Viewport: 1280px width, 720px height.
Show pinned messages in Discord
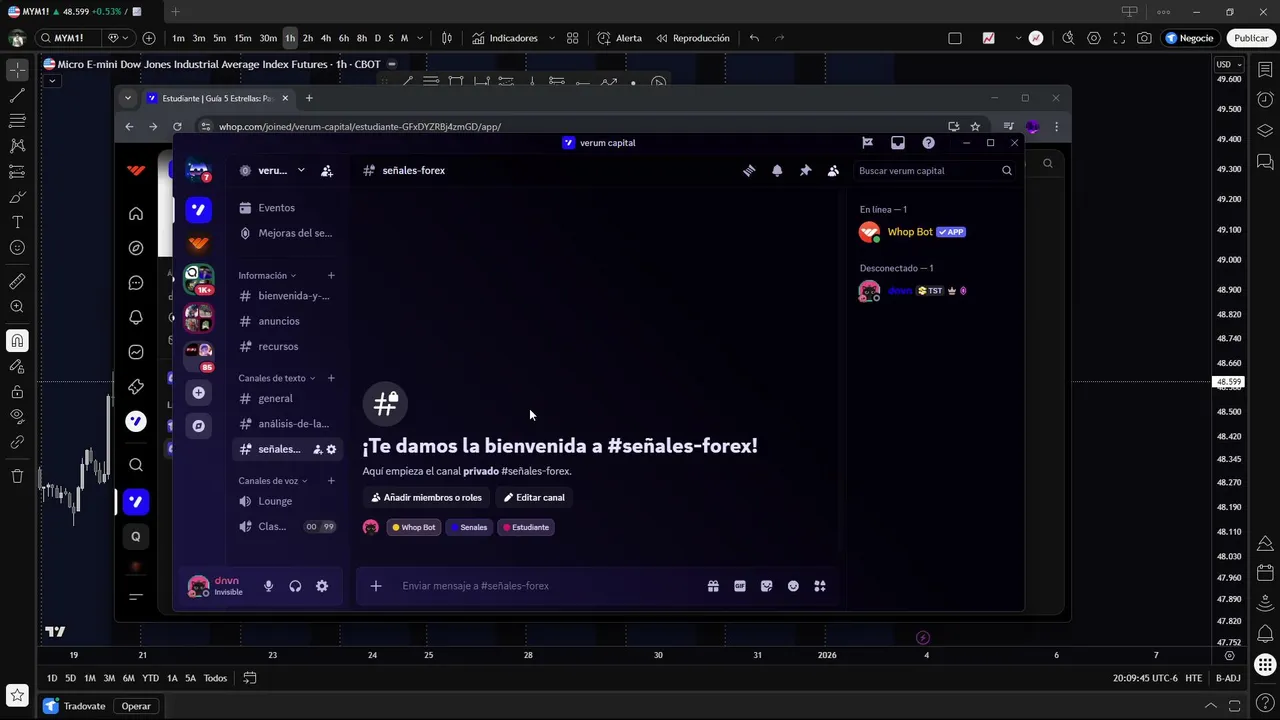click(x=805, y=171)
